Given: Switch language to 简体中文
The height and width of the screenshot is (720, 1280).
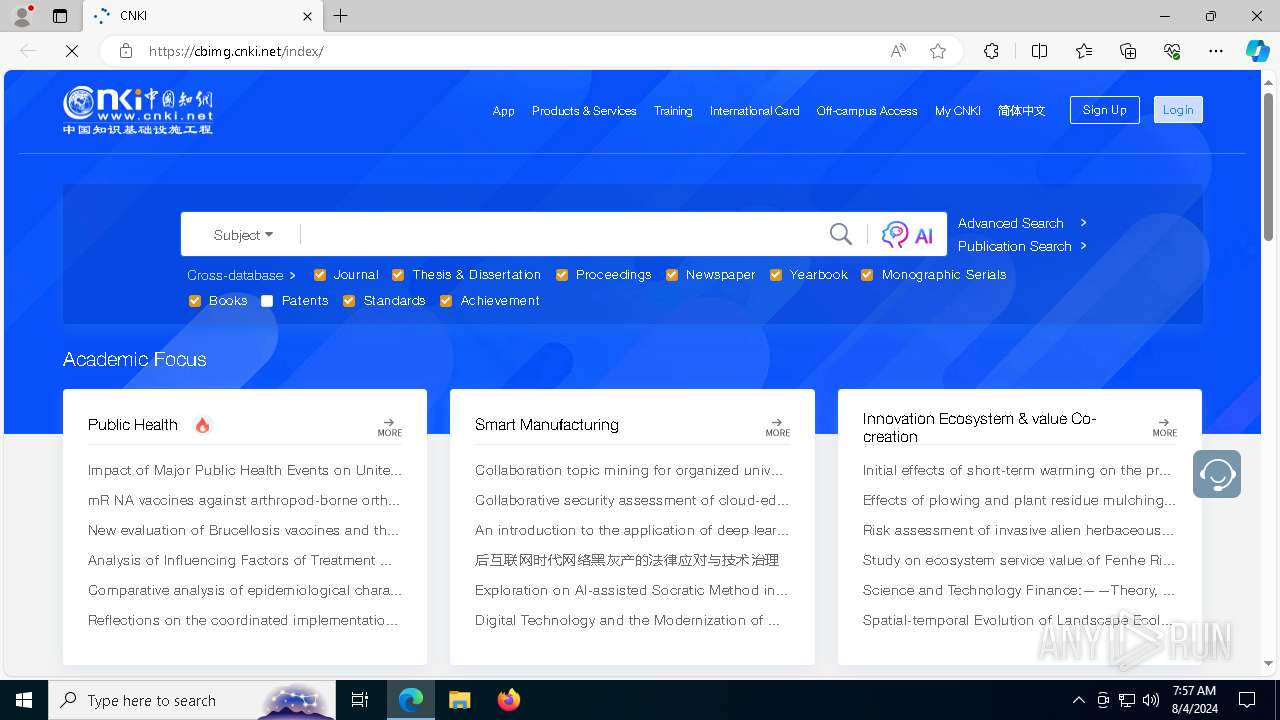Looking at the screenshot, I should coord(1021,111).
